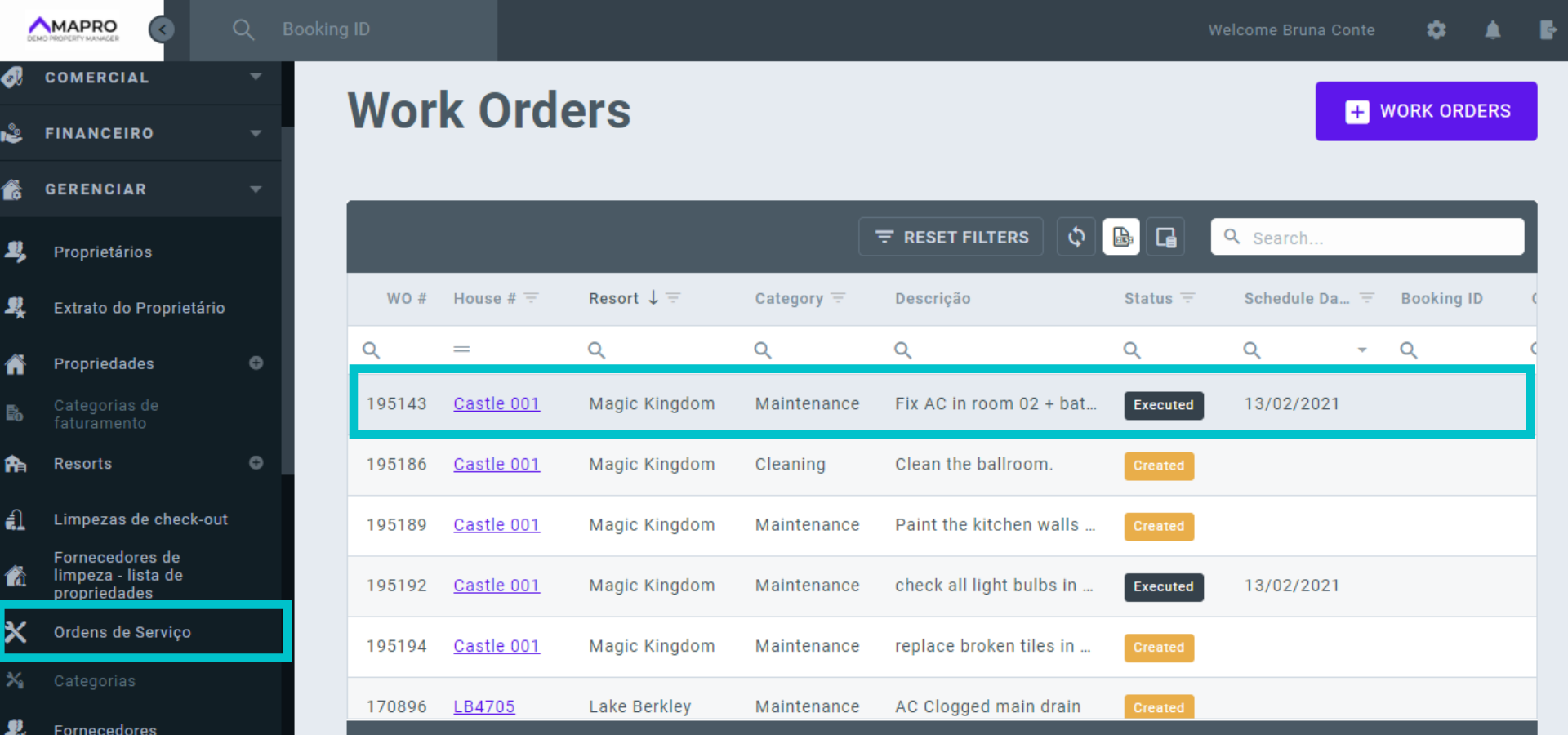Click the Executed status badge for 195143
Viewport: 1568px width, 735px height.
(1163, 405)
